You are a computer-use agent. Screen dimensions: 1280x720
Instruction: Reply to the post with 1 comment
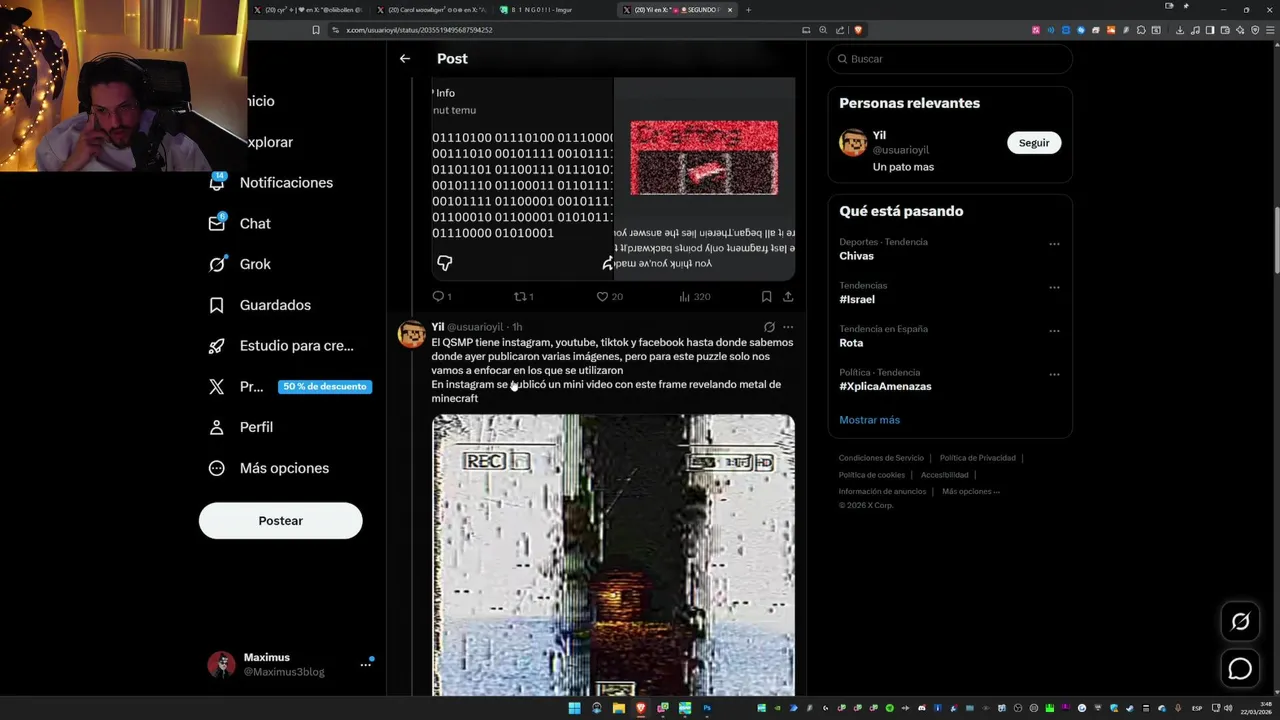pyautogui.click(x=442, y=297)
